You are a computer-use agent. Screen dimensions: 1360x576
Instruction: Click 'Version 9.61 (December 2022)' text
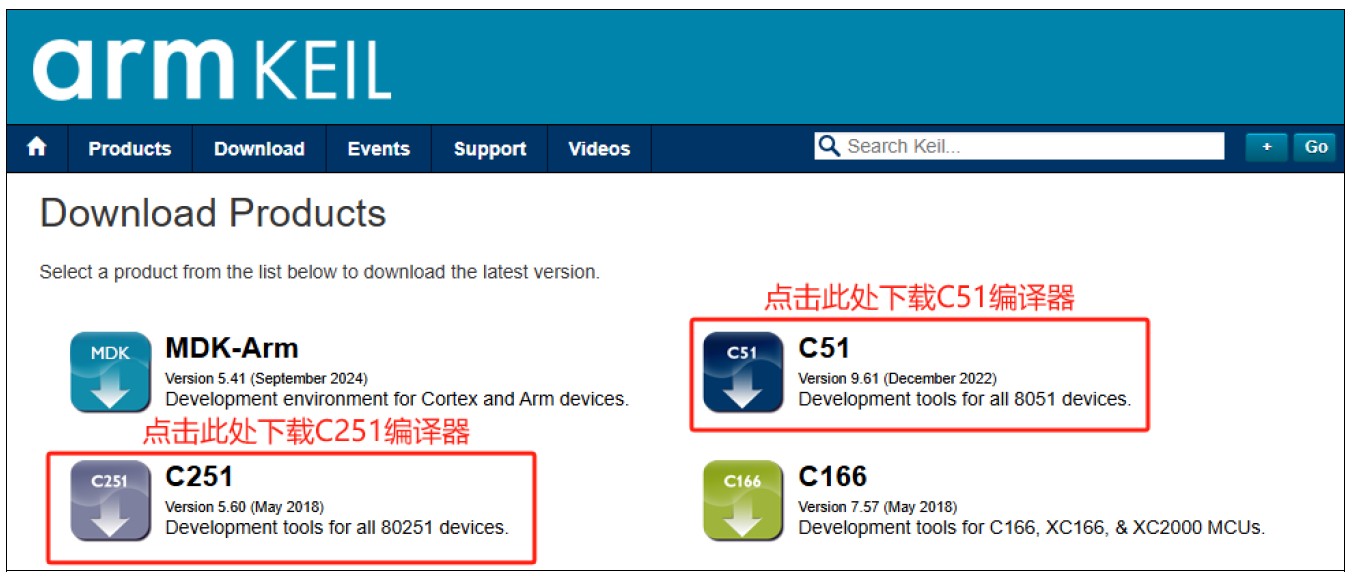(897, 379)
